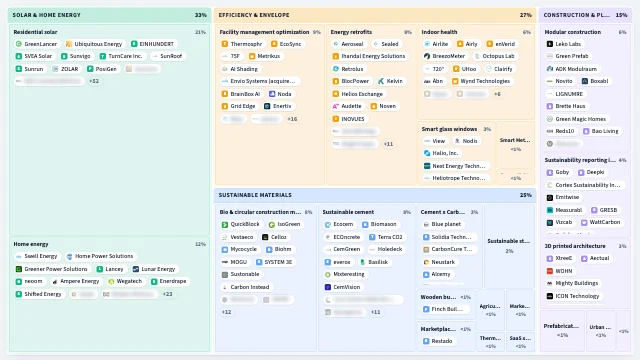640x360 pixels.
Task: Click the Noda logo icon
Action: click(272, 94)
